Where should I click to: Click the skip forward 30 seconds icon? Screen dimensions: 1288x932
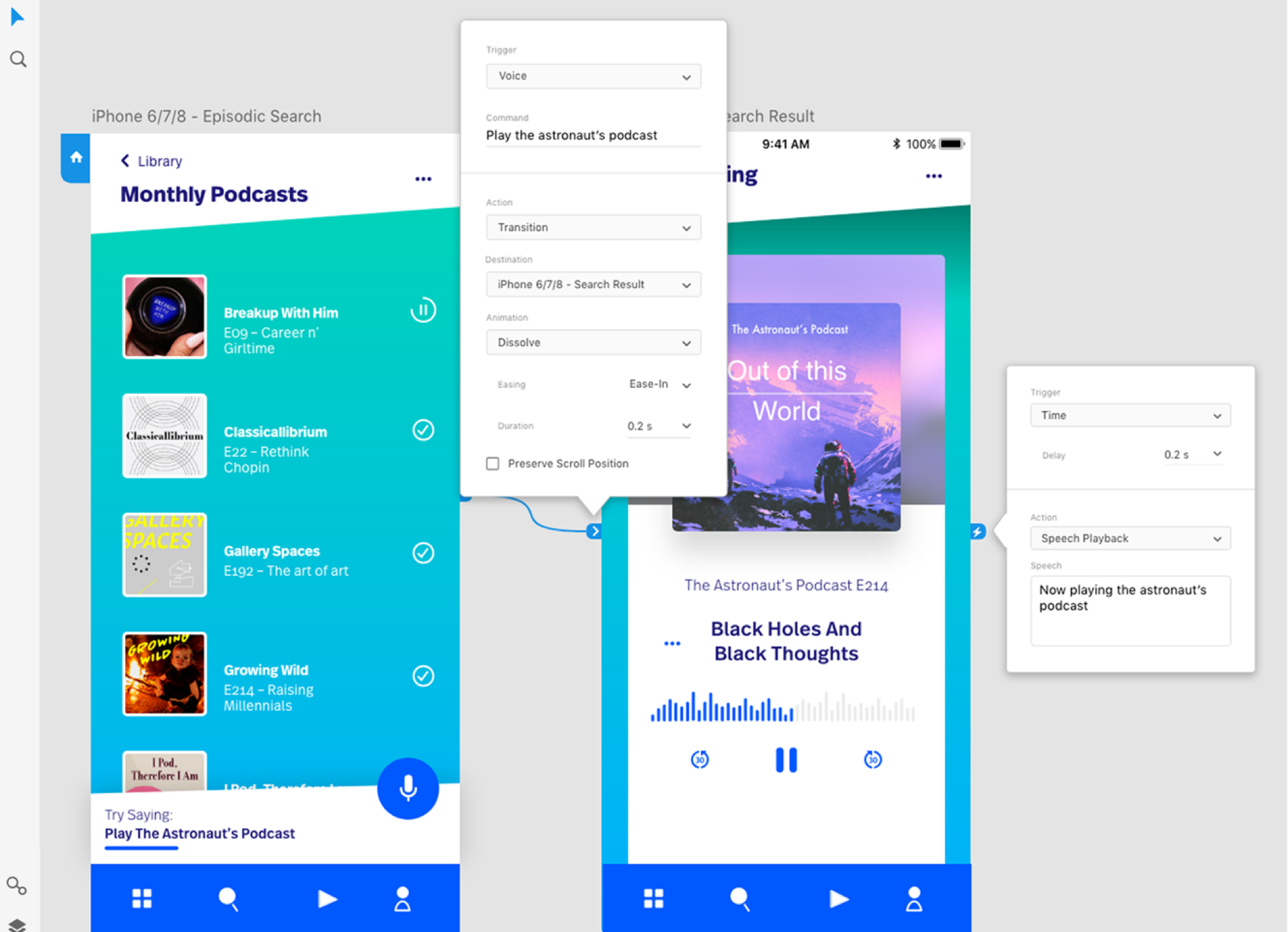[x=873, y=760]
